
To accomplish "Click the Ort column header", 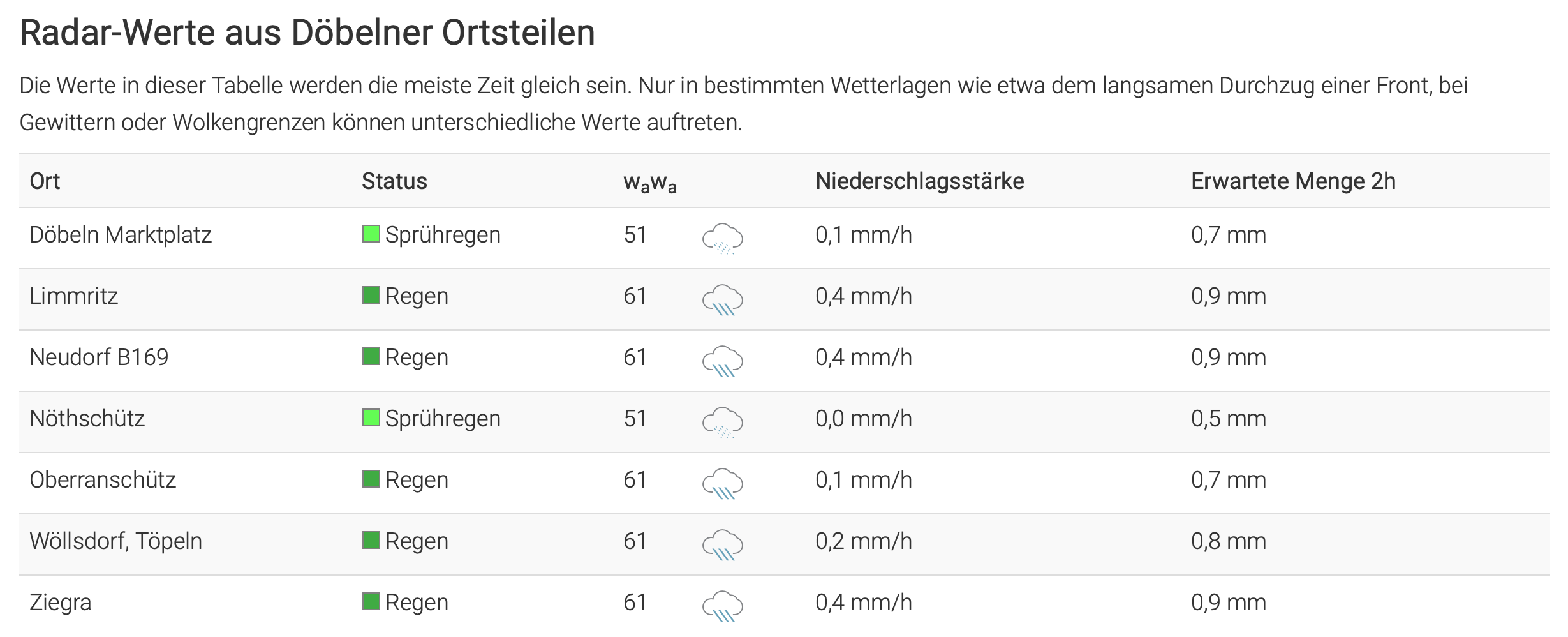I will coord(45,181).
